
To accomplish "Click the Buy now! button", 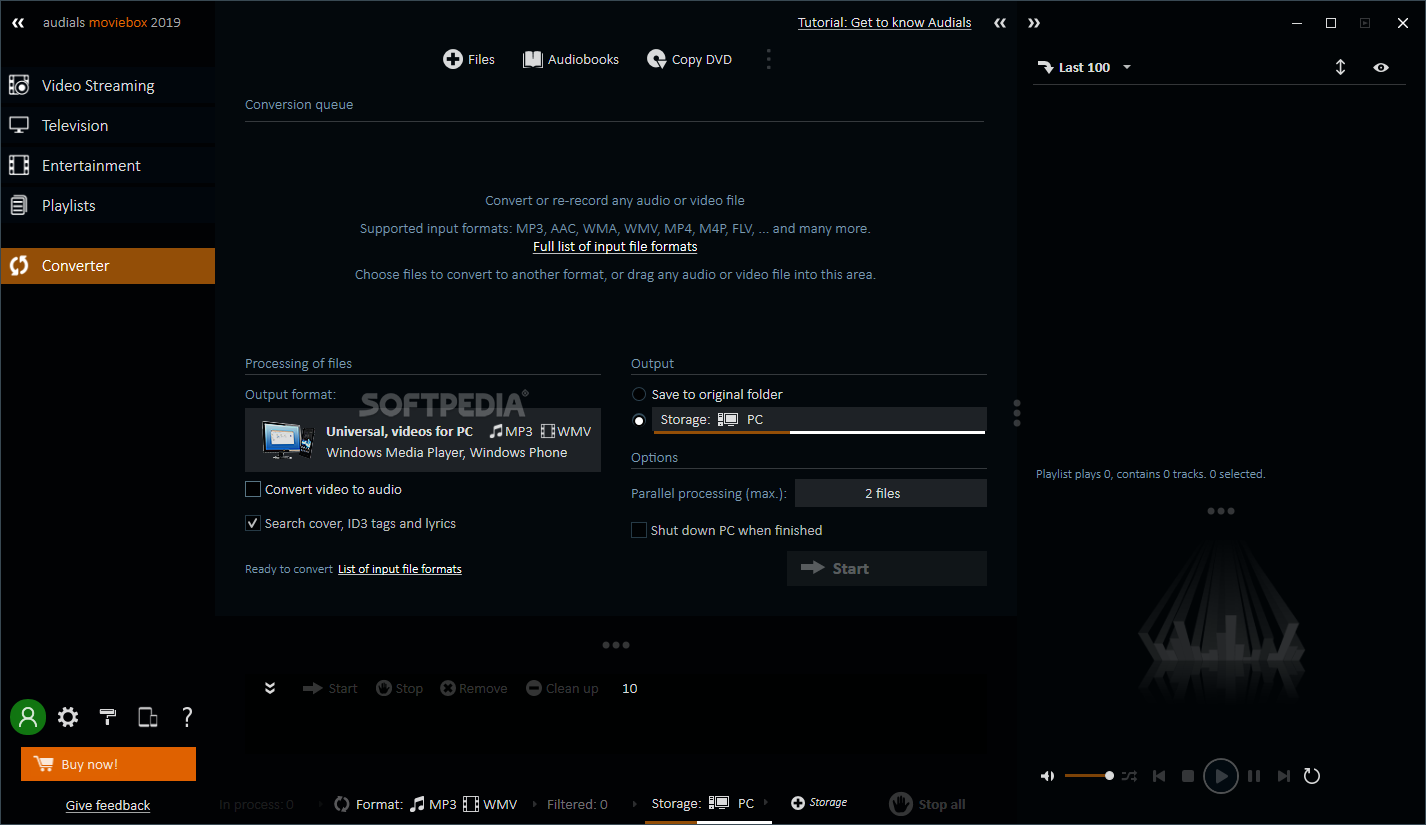I will (108, 765).
